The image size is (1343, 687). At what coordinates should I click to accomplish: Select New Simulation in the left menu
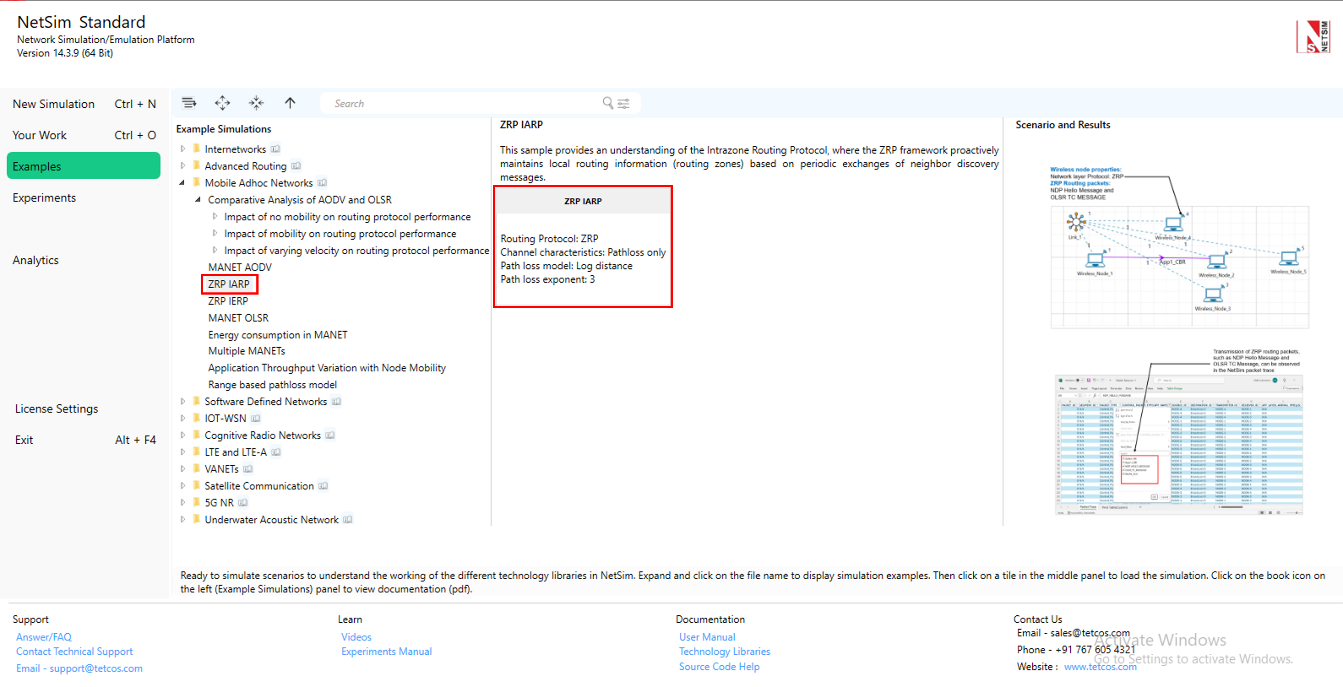54,104
